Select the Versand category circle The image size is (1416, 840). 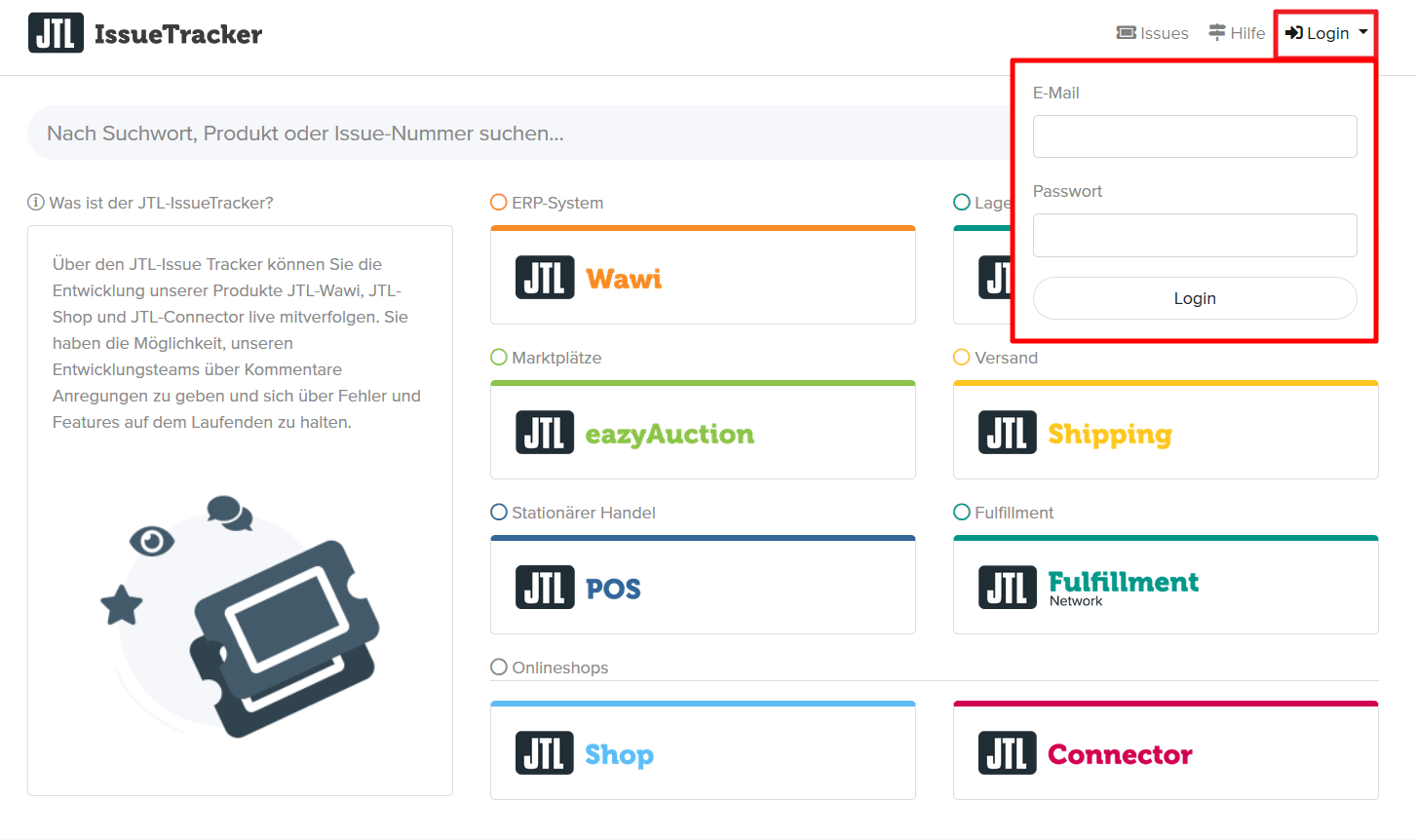tap(962, 358)
